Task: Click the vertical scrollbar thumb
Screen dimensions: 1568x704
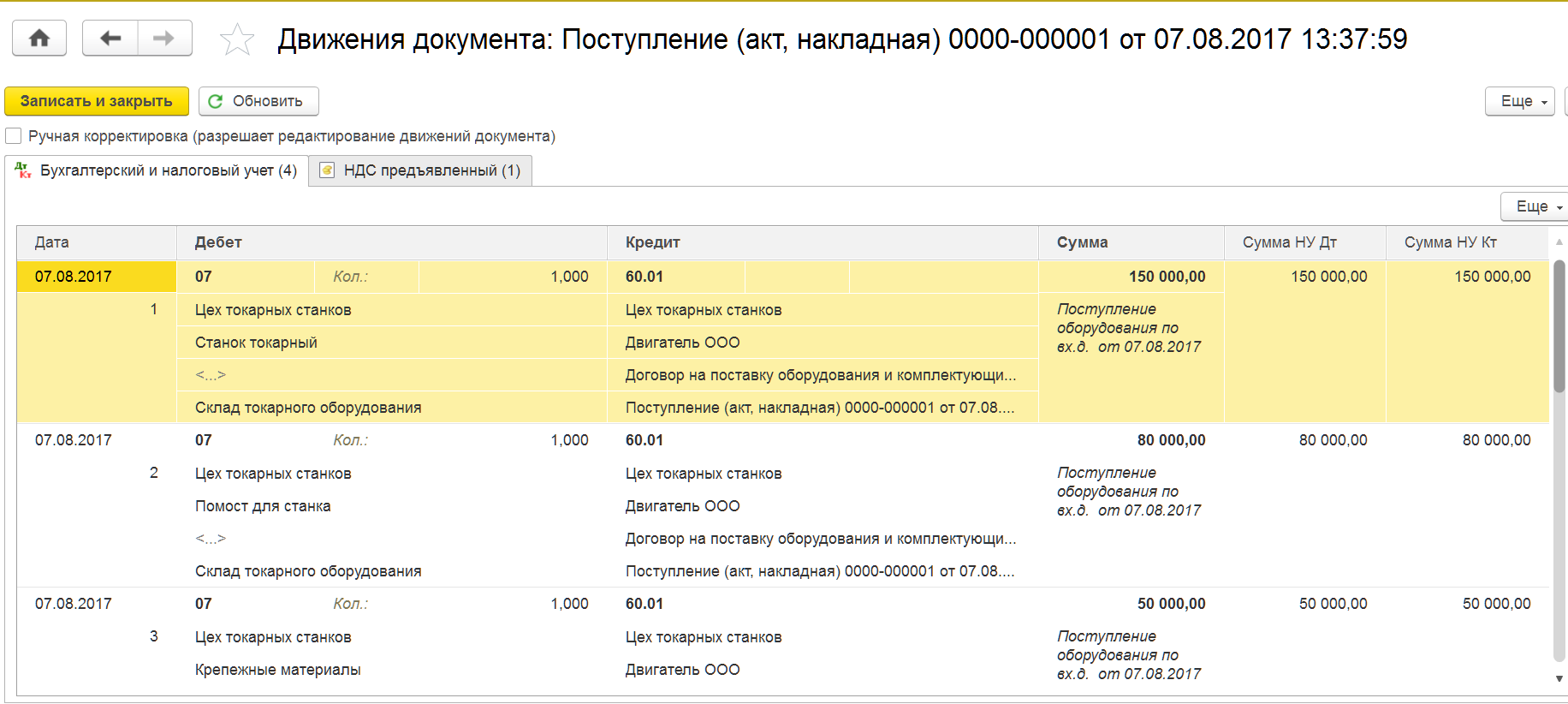Action: [1559, 325]
